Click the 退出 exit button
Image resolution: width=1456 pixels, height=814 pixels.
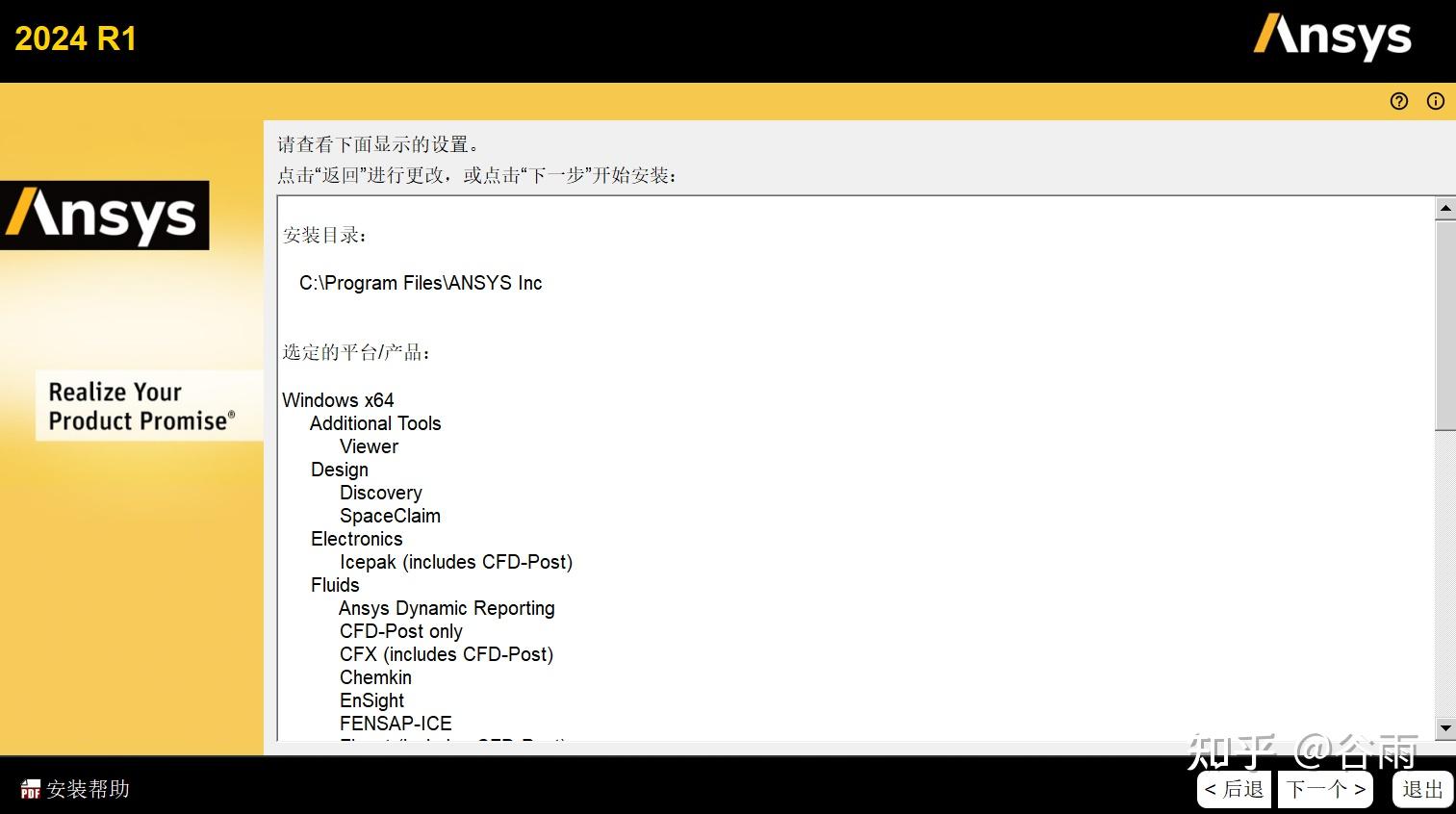point(1421,789)
